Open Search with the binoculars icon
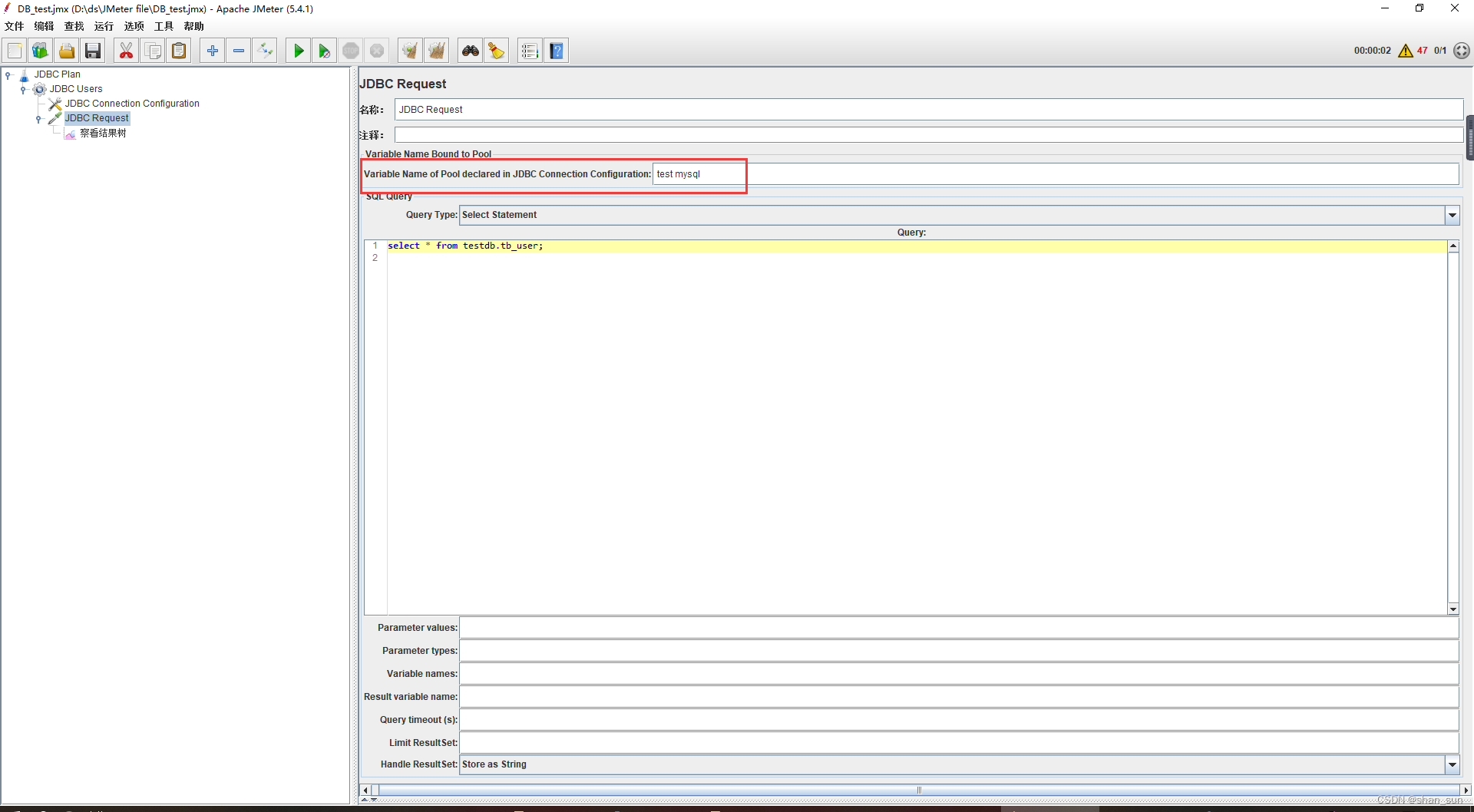 point(471,51)
